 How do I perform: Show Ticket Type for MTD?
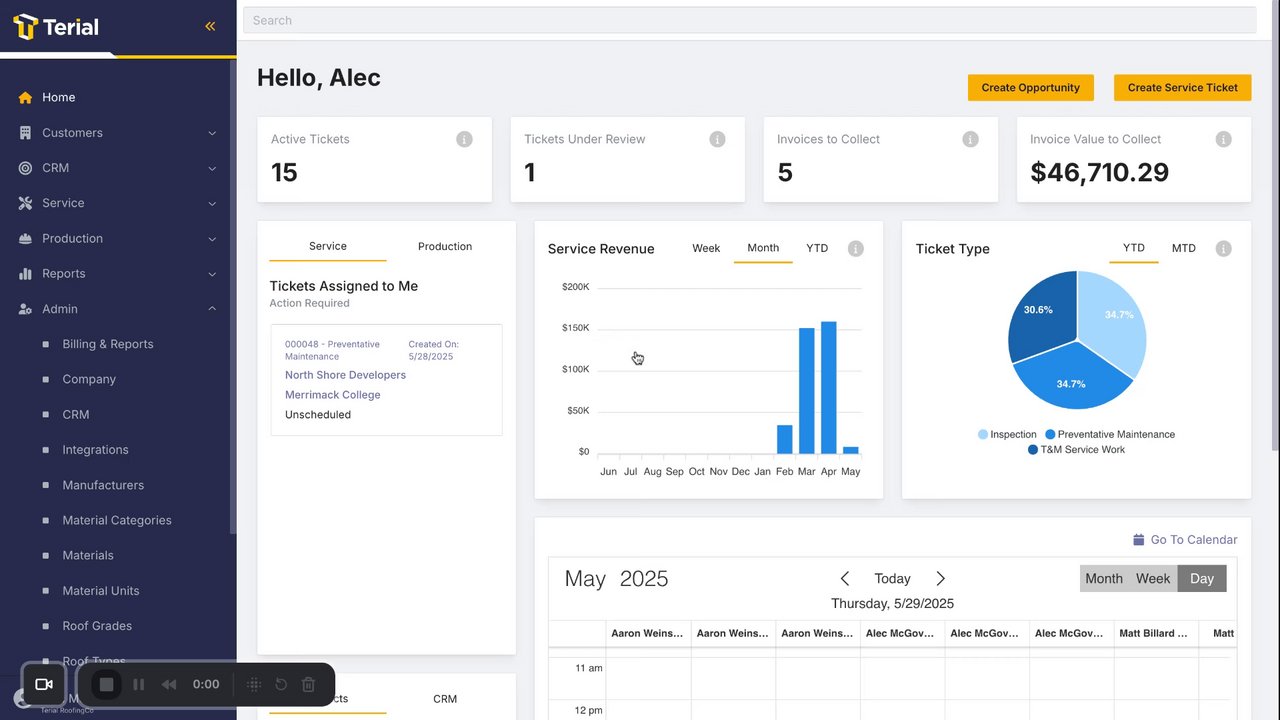[x=1183, y=248]
